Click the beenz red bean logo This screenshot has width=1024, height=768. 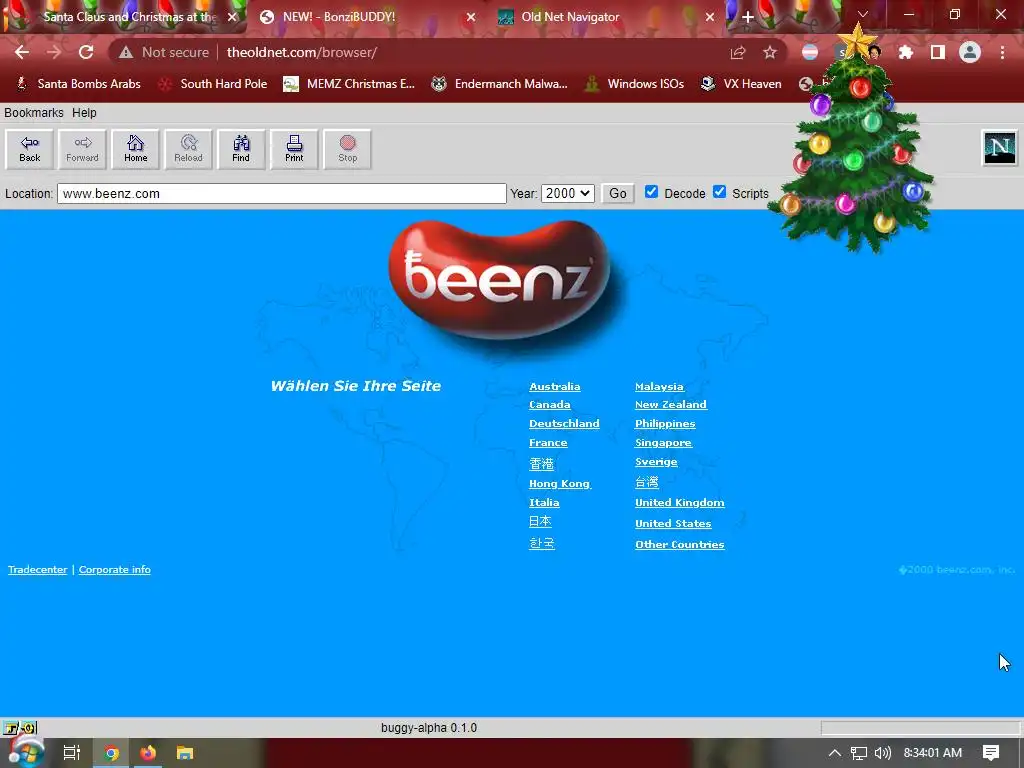click(x=500, y=280)
